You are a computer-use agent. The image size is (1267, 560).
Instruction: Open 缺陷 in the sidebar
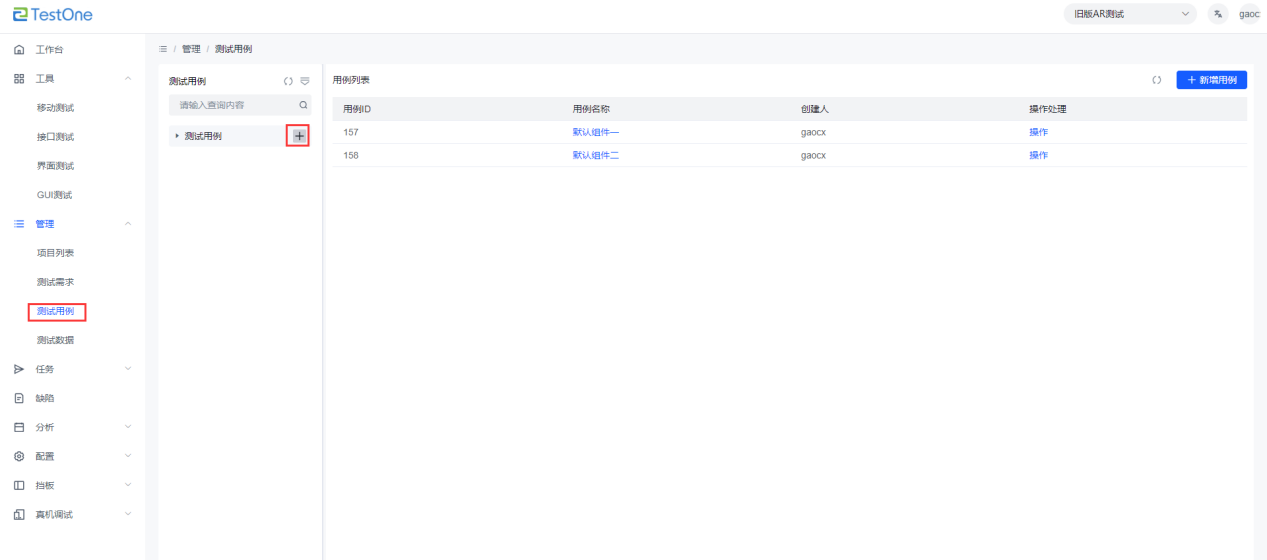click(x=45, y=398)
